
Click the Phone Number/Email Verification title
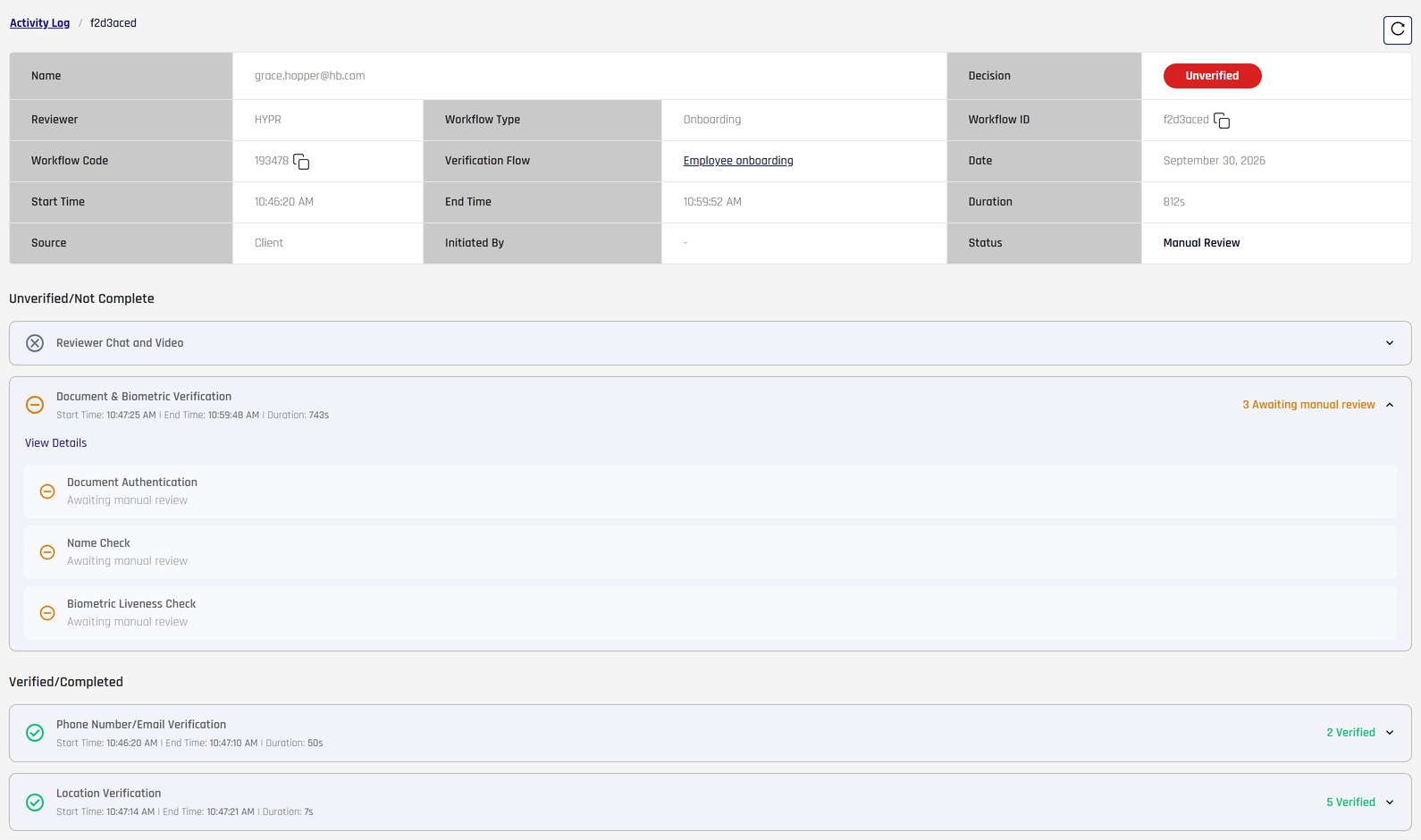click(141, 725)
